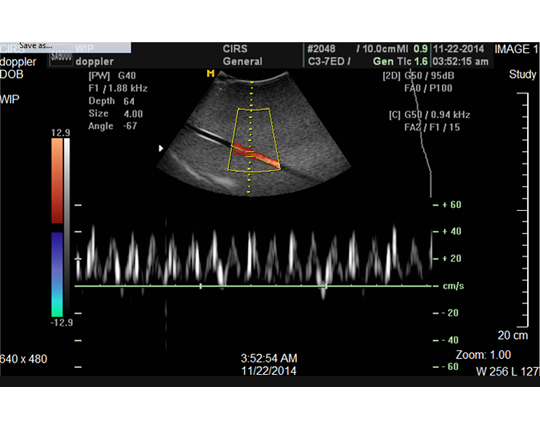The height and width of the screenshot is (432, 540).
Task: Click the red-orange upper color scale bar
Action: [x=57, y=181]
